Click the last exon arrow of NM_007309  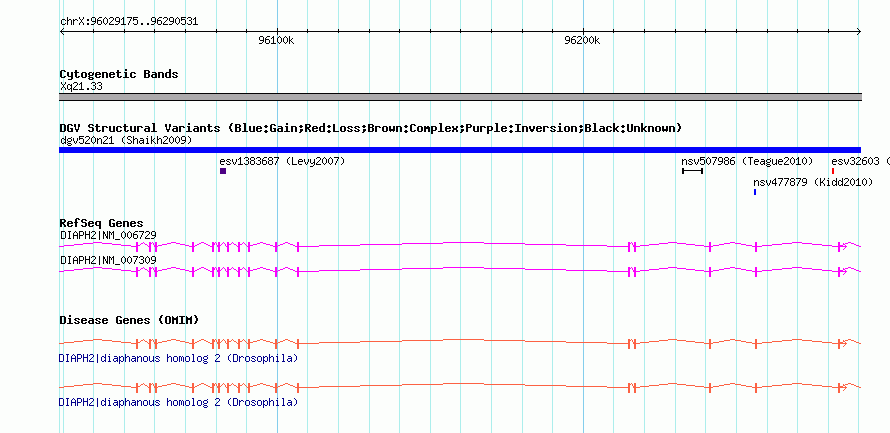click(842, 272)
